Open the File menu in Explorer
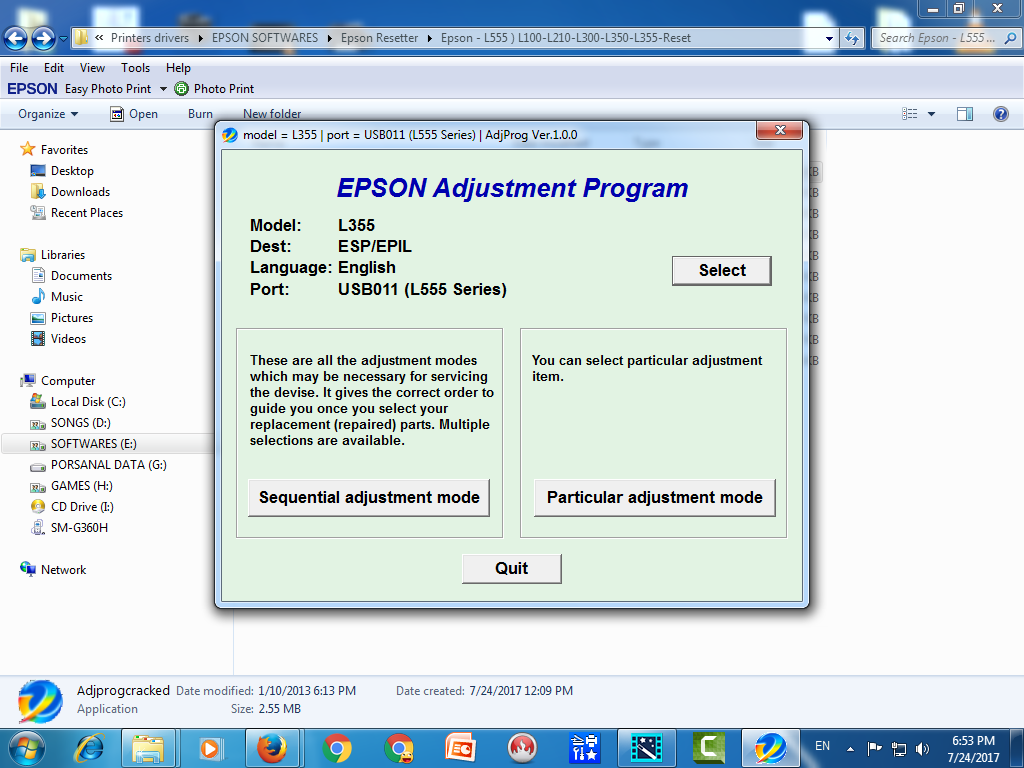Screen dimensions: 1024x768 pos(19,68)
